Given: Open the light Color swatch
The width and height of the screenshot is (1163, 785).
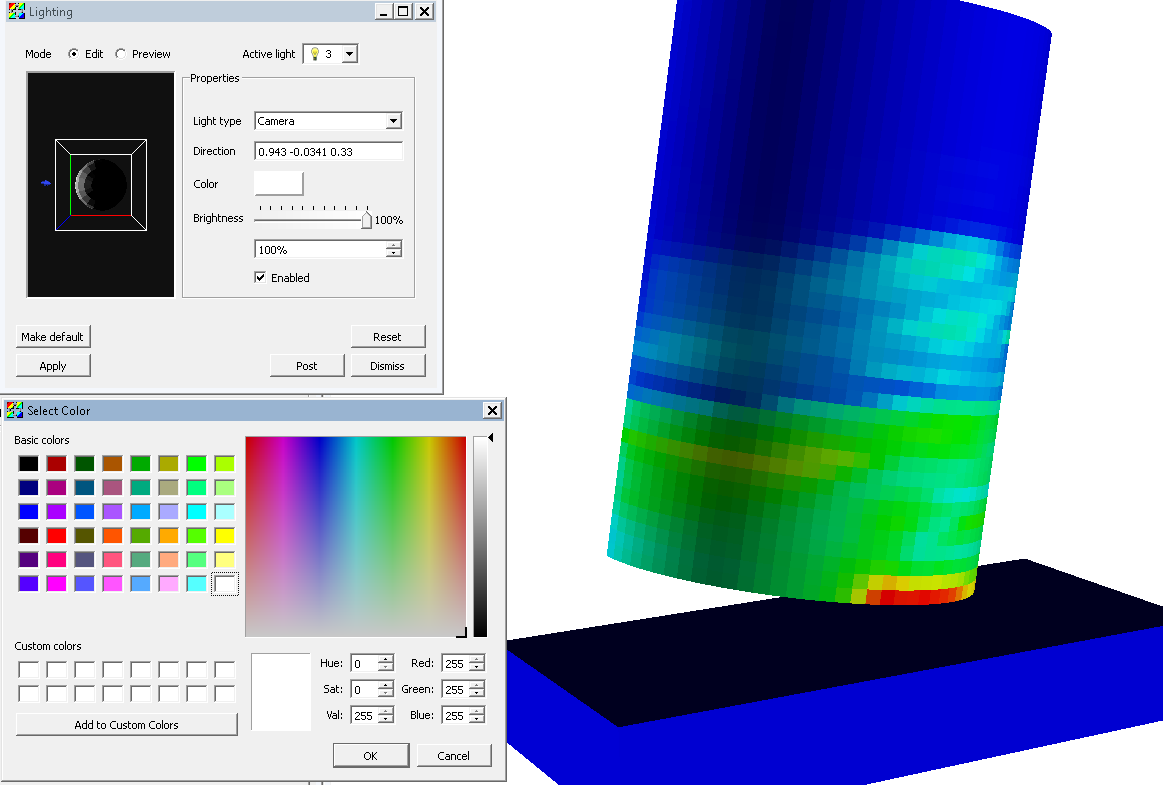Looking at the screenshot, I should click(x=279, y=184).
